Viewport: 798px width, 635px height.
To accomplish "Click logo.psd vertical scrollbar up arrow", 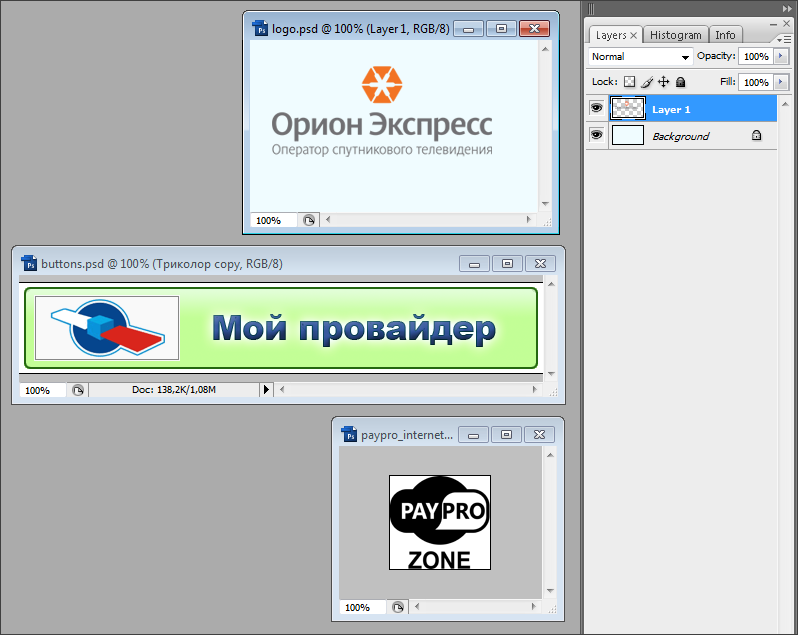I will [545, 49].
